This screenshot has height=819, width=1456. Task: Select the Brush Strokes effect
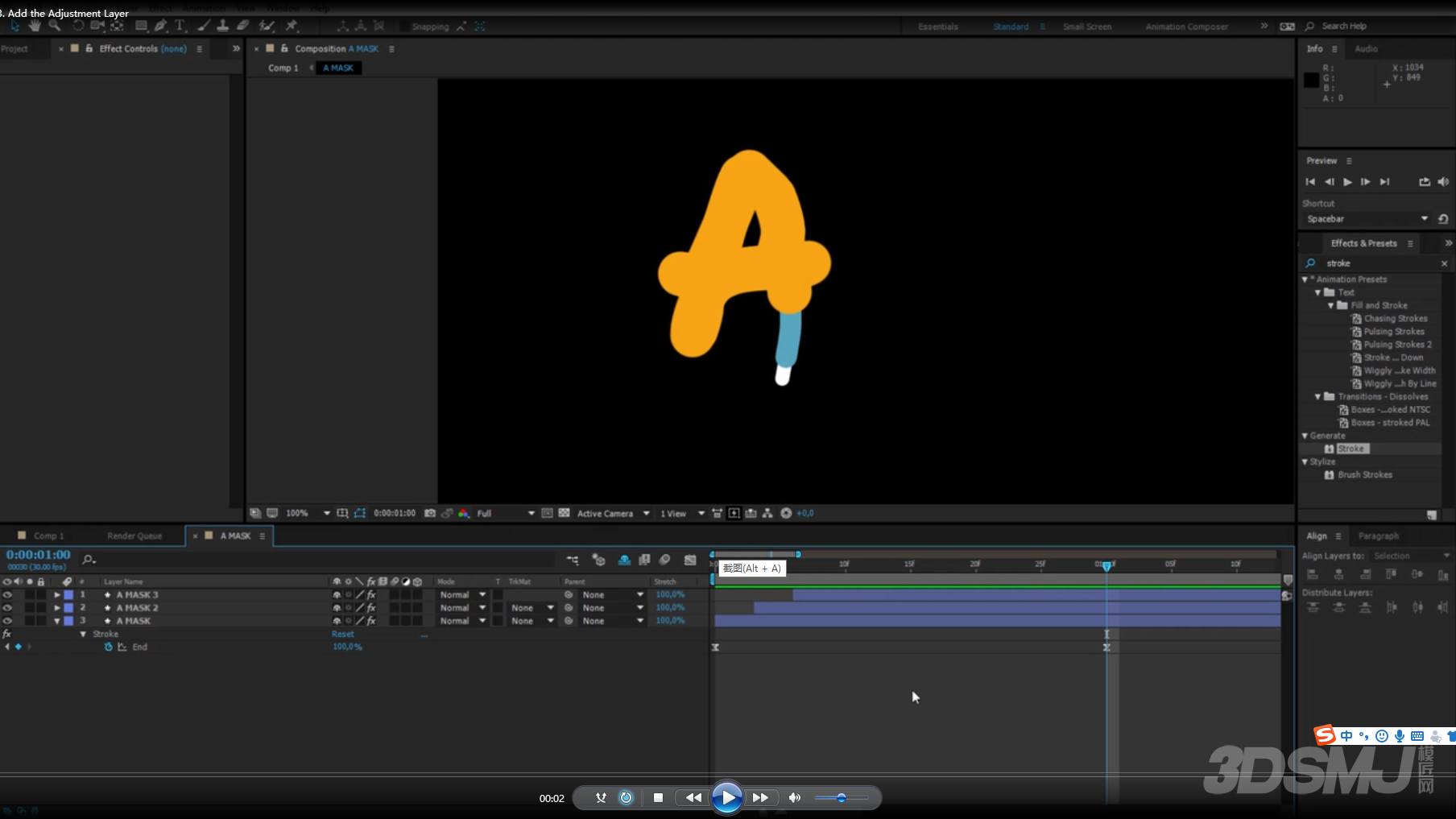1364,474
